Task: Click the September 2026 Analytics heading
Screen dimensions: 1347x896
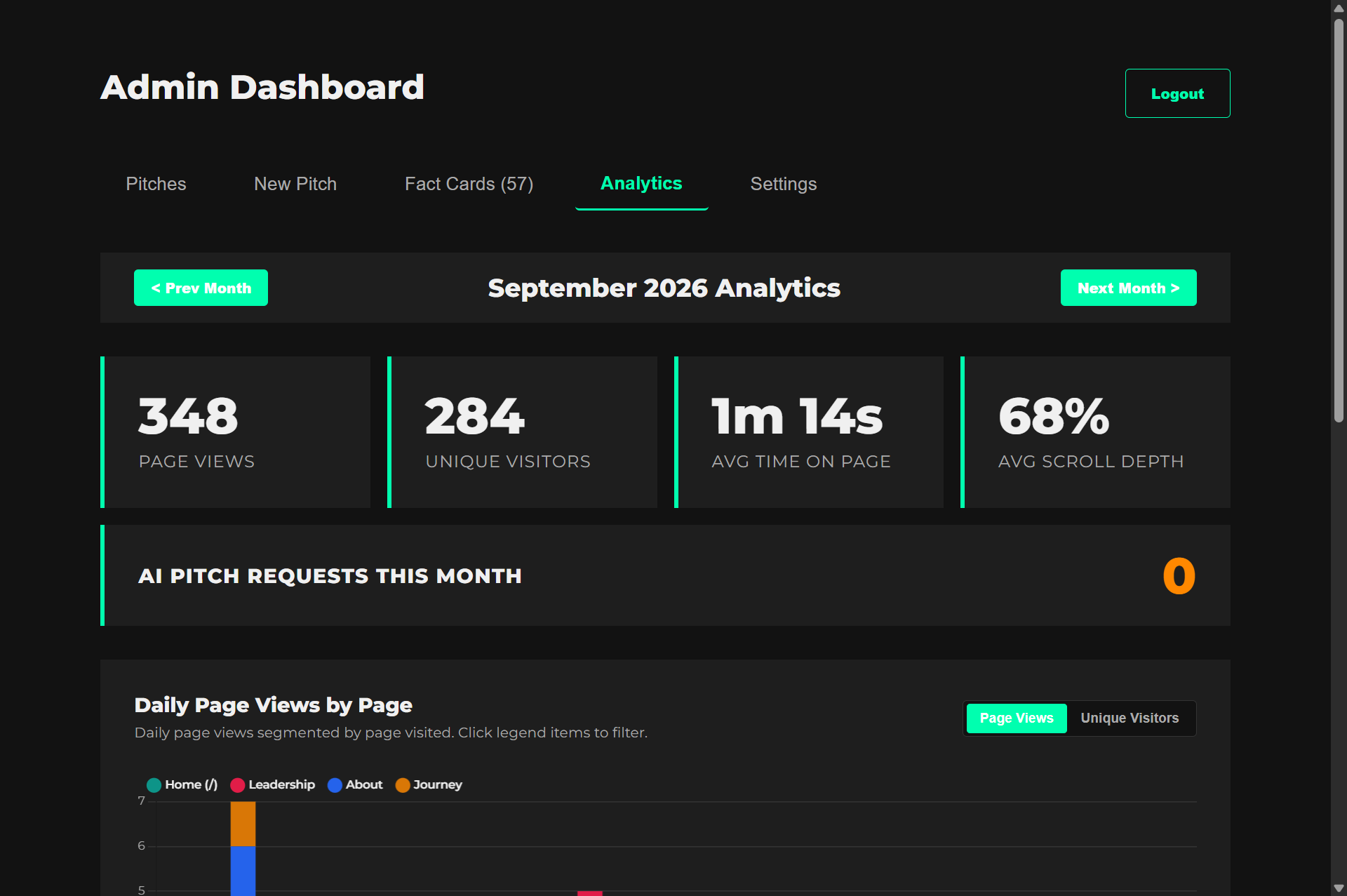Action: coord(664,288)
